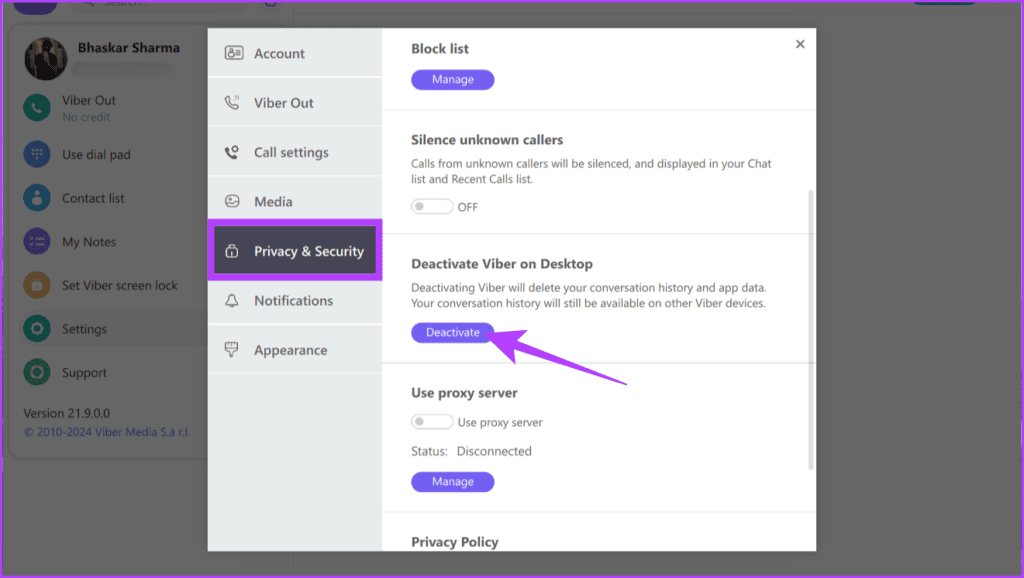The image size is (1024, 578).
Task: Click the Call settings phone icon
Action: [x=231, y=151]
